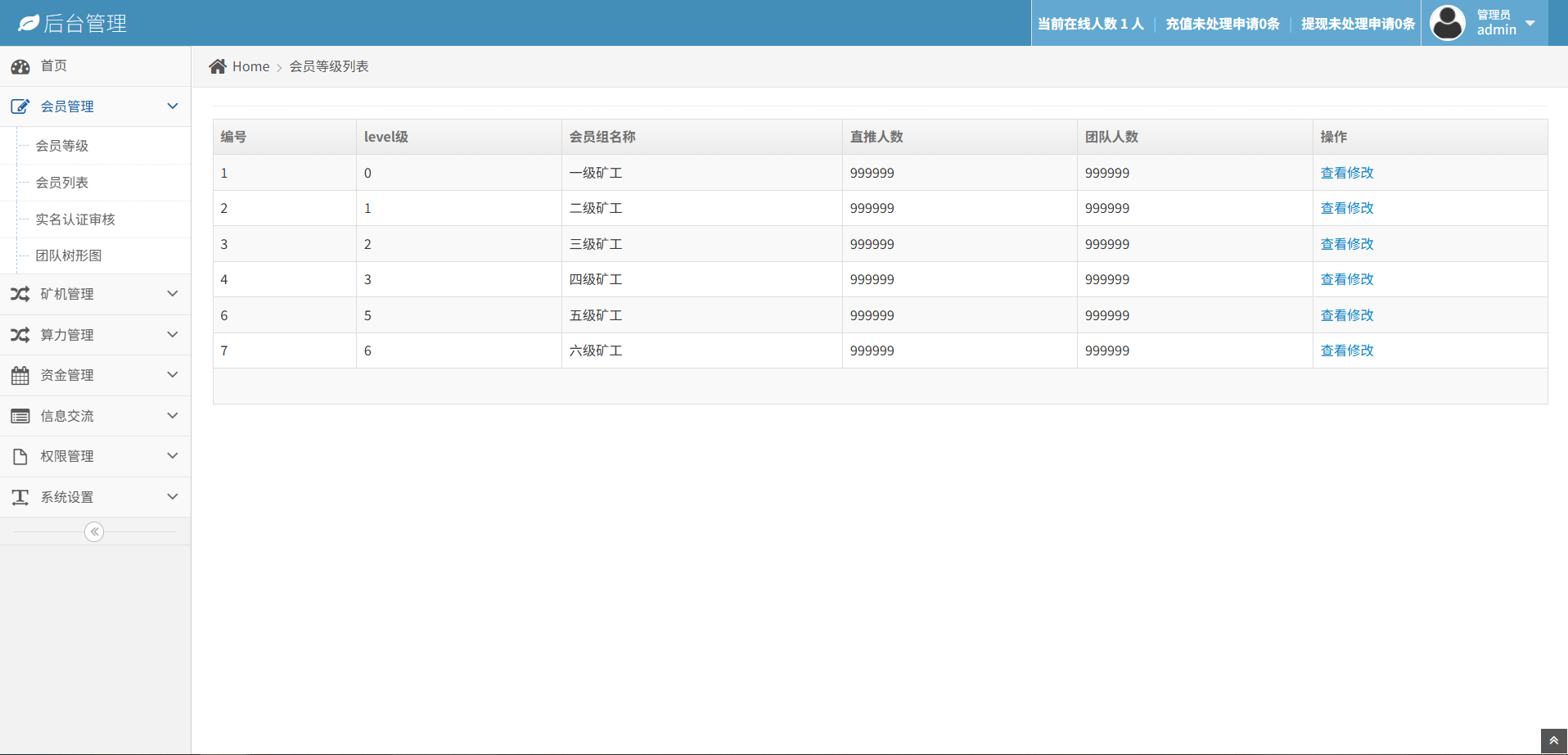Viewport: 1568px width, 755px height.
Task: Collapse the 会员管理 menu chevron
Action: (173, 106)
